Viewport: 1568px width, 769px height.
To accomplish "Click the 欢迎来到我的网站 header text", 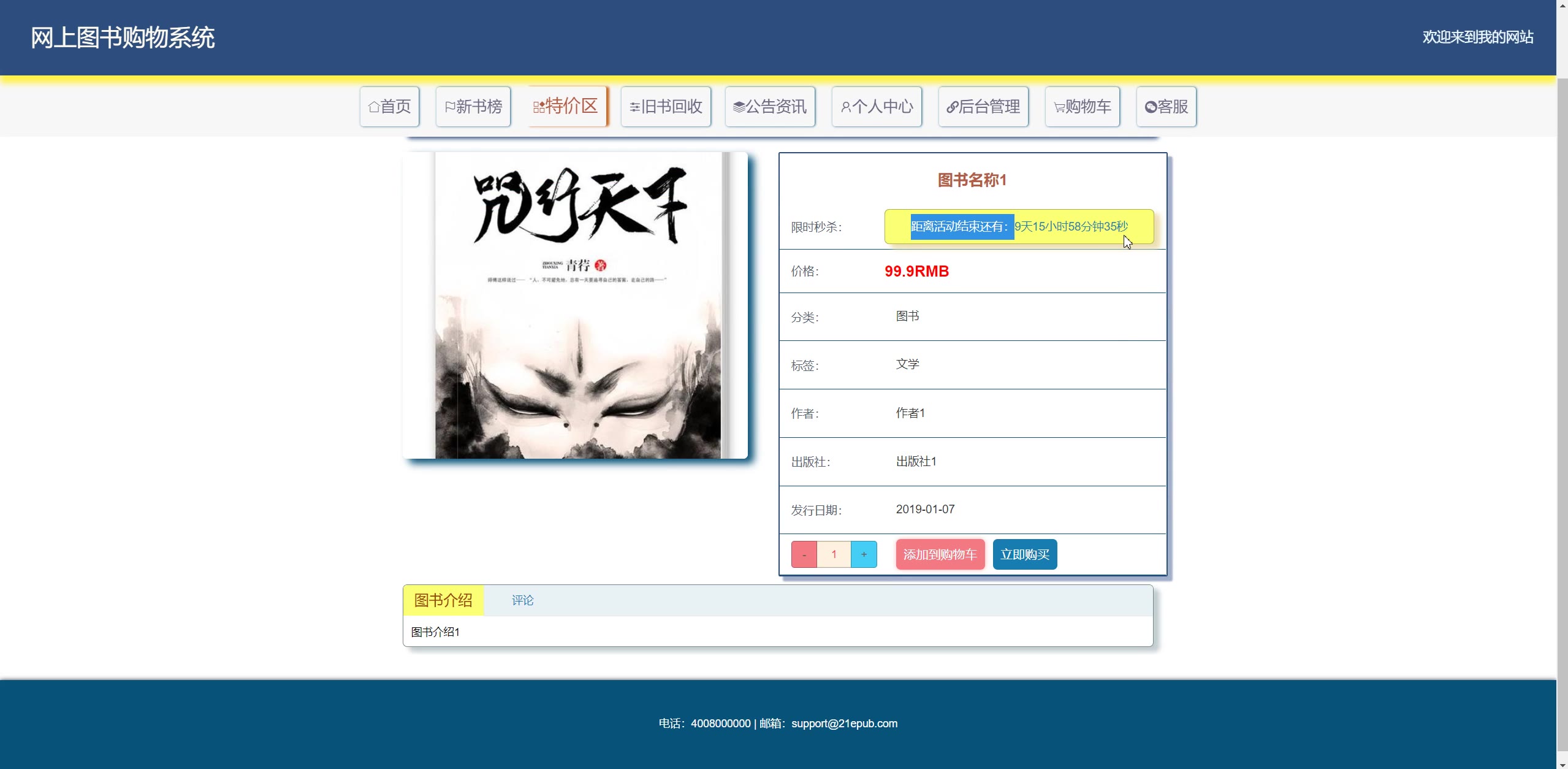I will point(1478,37).
